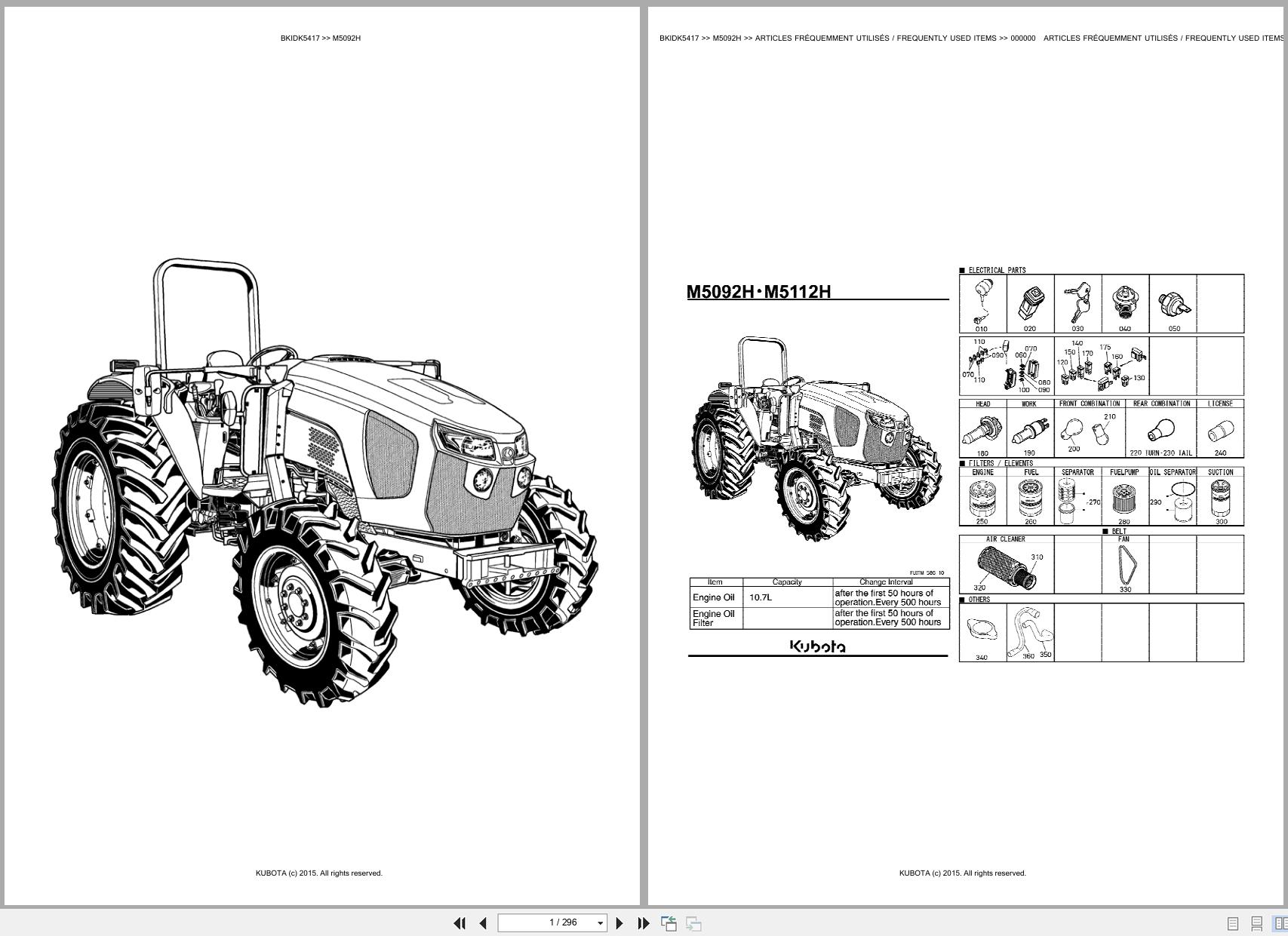
Task: Go forward to the next view
Action: [x=691, y=922]
